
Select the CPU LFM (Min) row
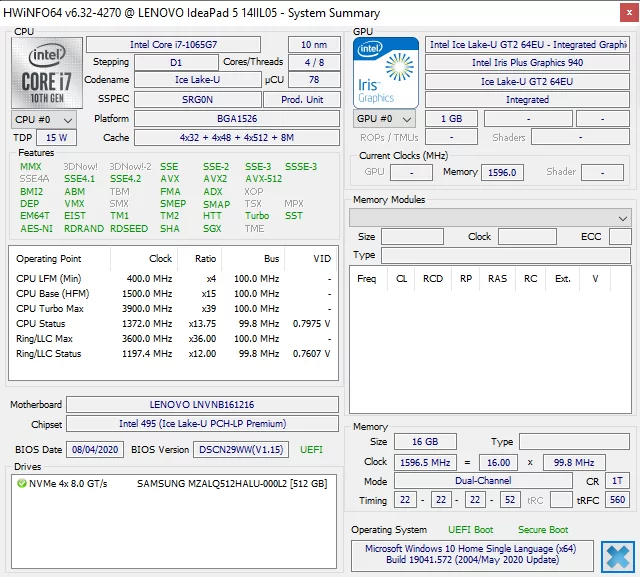(173, 279)
